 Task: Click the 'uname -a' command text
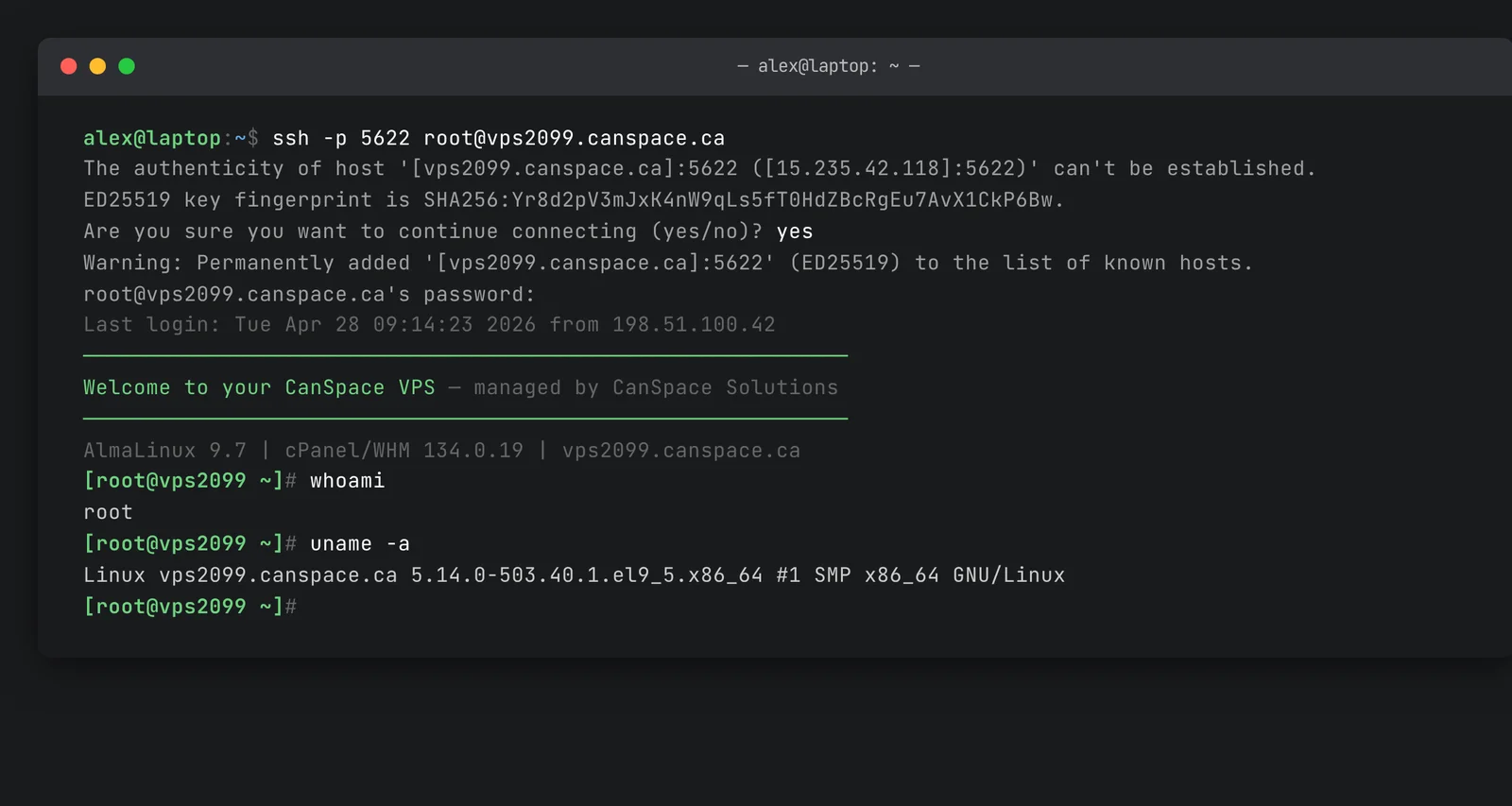pos(360,544)
